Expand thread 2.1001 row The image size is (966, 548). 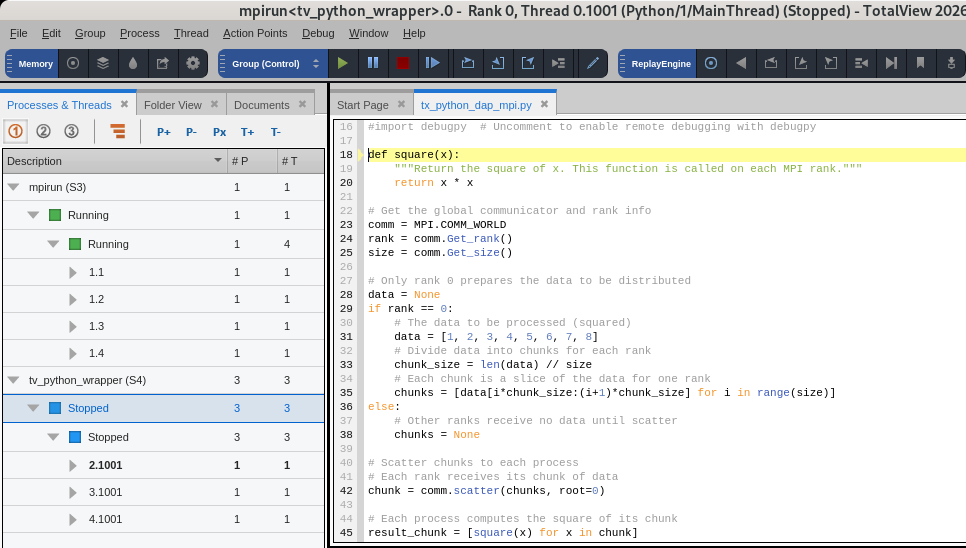73,465
